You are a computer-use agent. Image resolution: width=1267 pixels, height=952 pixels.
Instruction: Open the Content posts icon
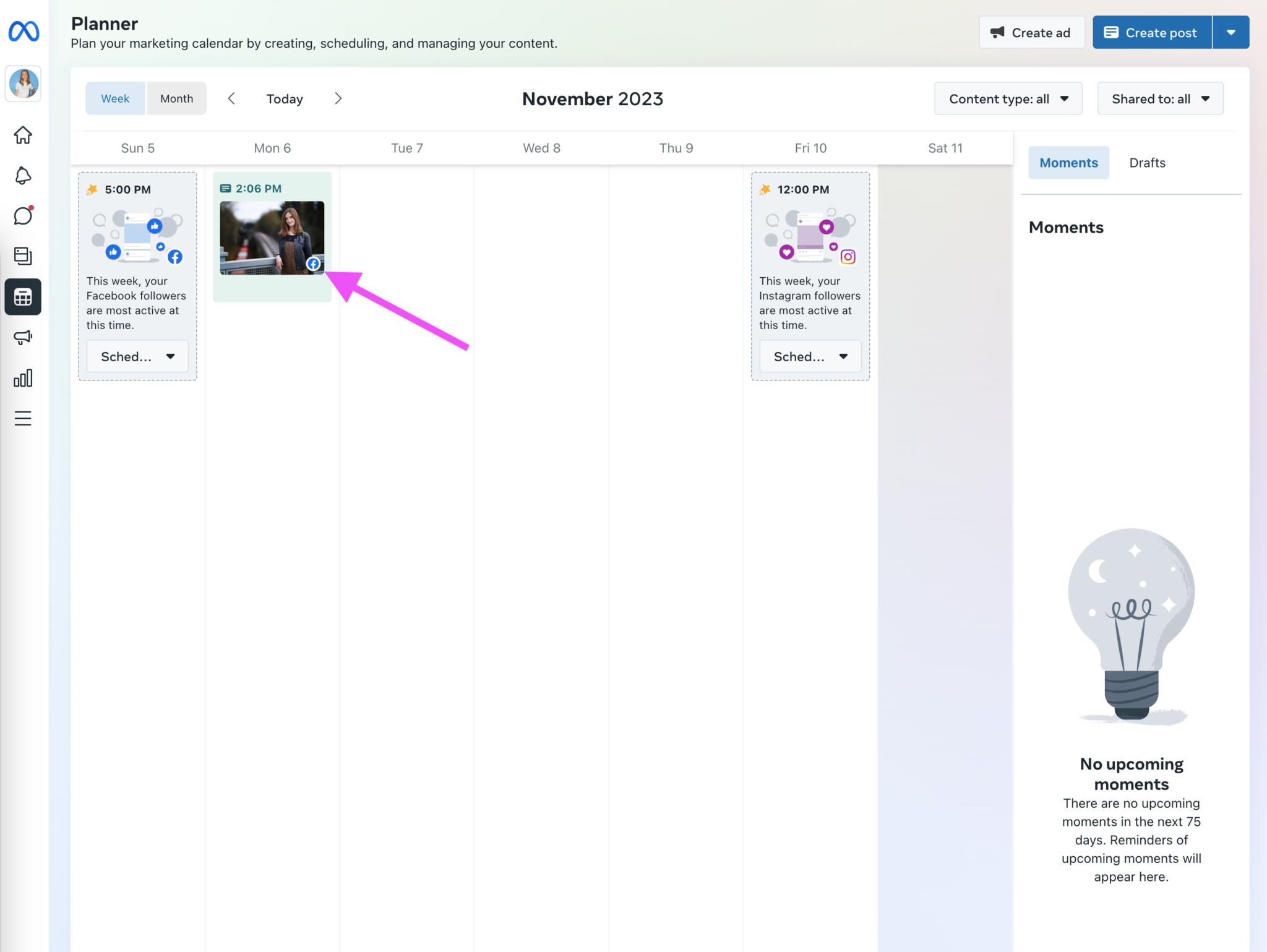(23, 255)
